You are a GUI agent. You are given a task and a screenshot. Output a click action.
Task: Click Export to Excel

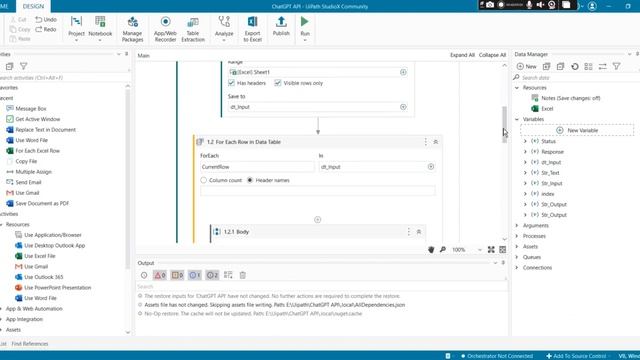pyautogui.click(x=252, y=29)
